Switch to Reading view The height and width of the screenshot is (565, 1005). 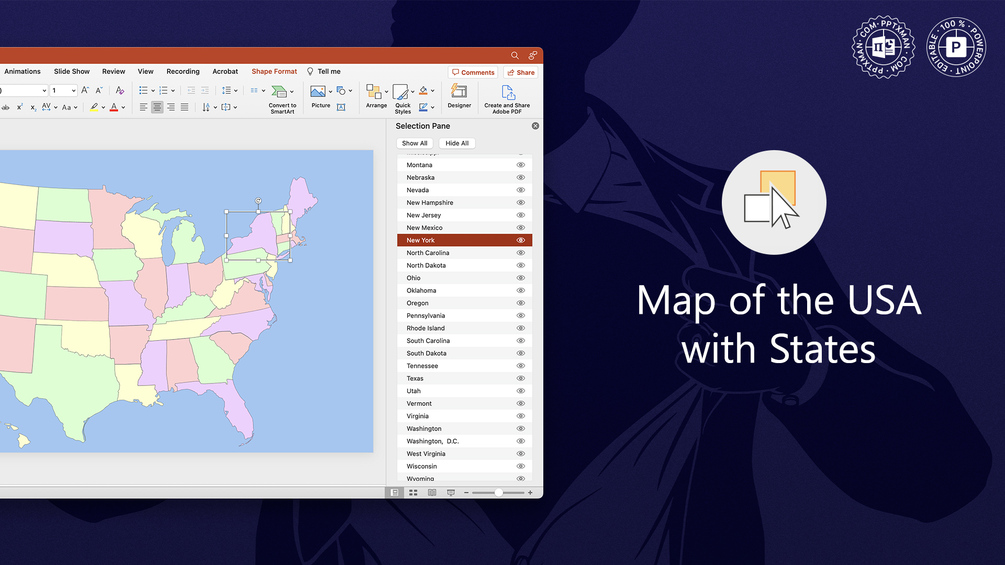[x=432, y=493]
